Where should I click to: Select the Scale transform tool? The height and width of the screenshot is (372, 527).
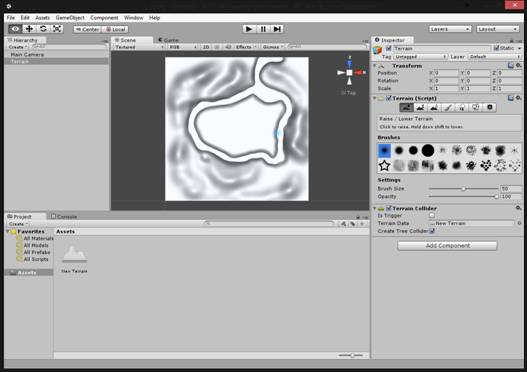tap(57, 29)
